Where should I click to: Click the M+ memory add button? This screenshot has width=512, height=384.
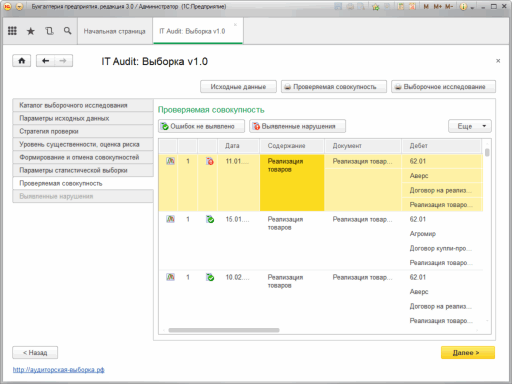438,6
